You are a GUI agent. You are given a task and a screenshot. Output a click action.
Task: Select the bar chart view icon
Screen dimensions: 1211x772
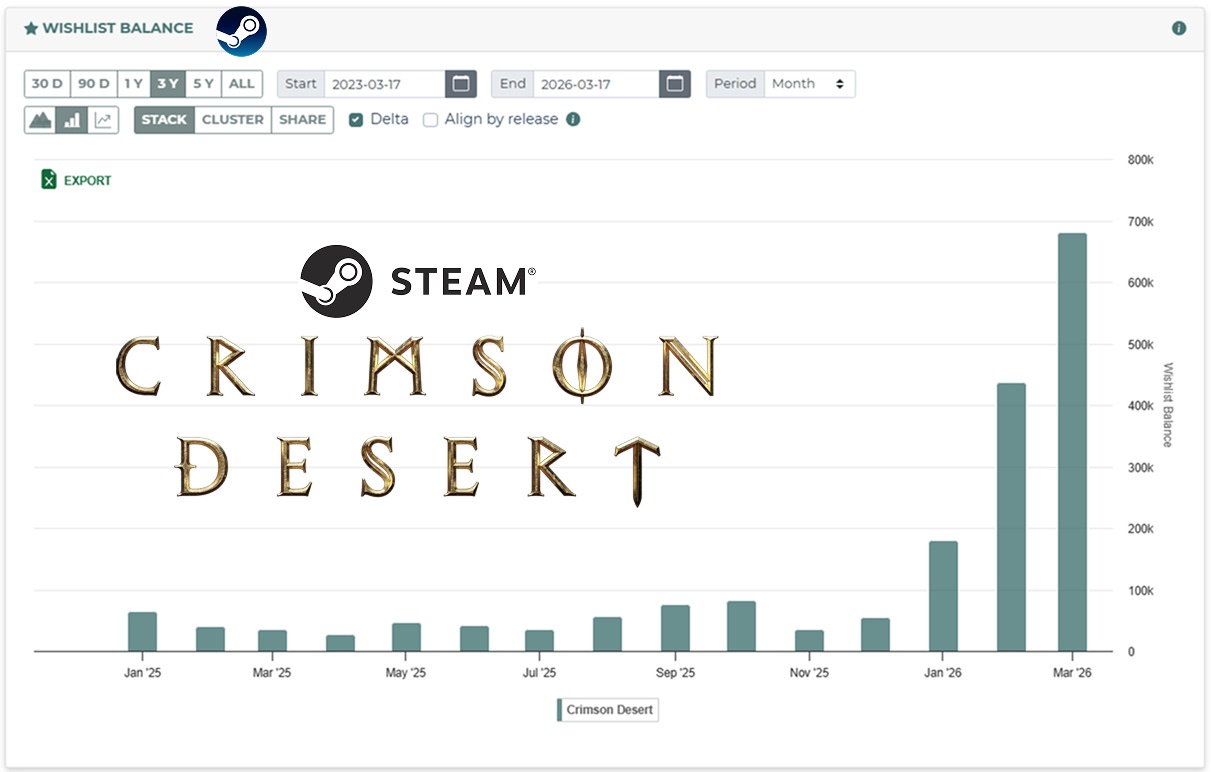72,120
